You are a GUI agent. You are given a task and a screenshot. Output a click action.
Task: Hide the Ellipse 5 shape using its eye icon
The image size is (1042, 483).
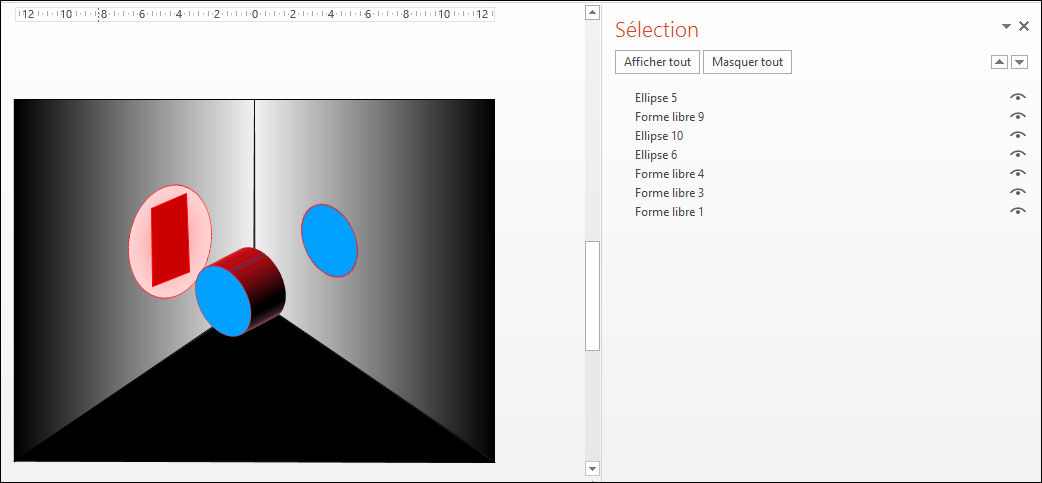click(x=1017, y=97)
